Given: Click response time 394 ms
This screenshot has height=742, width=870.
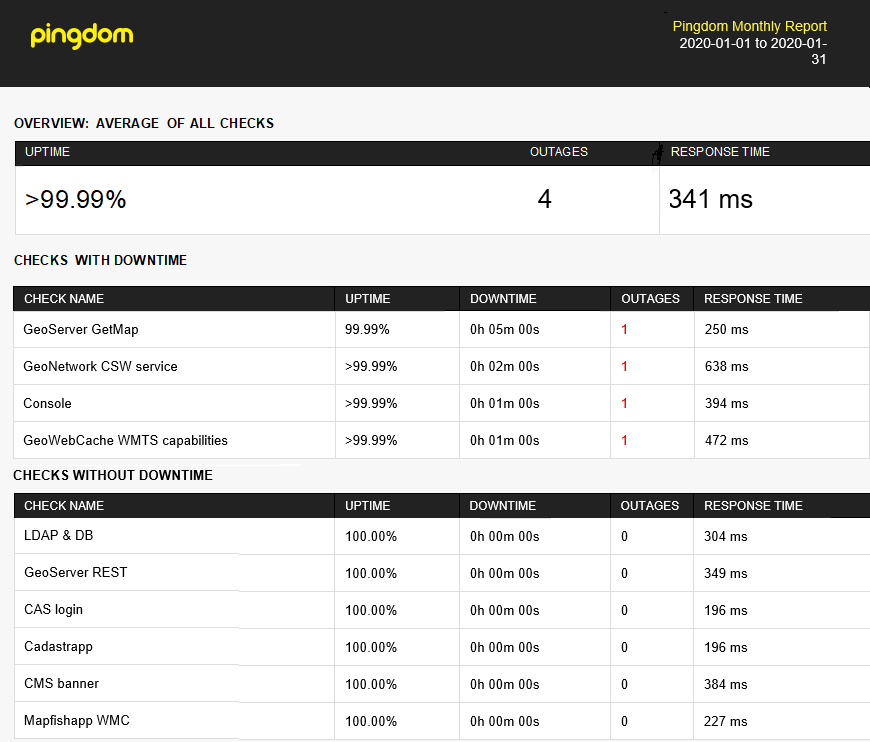Looking at the screenshot, I should pyautogui.click(x=726, y=403).
